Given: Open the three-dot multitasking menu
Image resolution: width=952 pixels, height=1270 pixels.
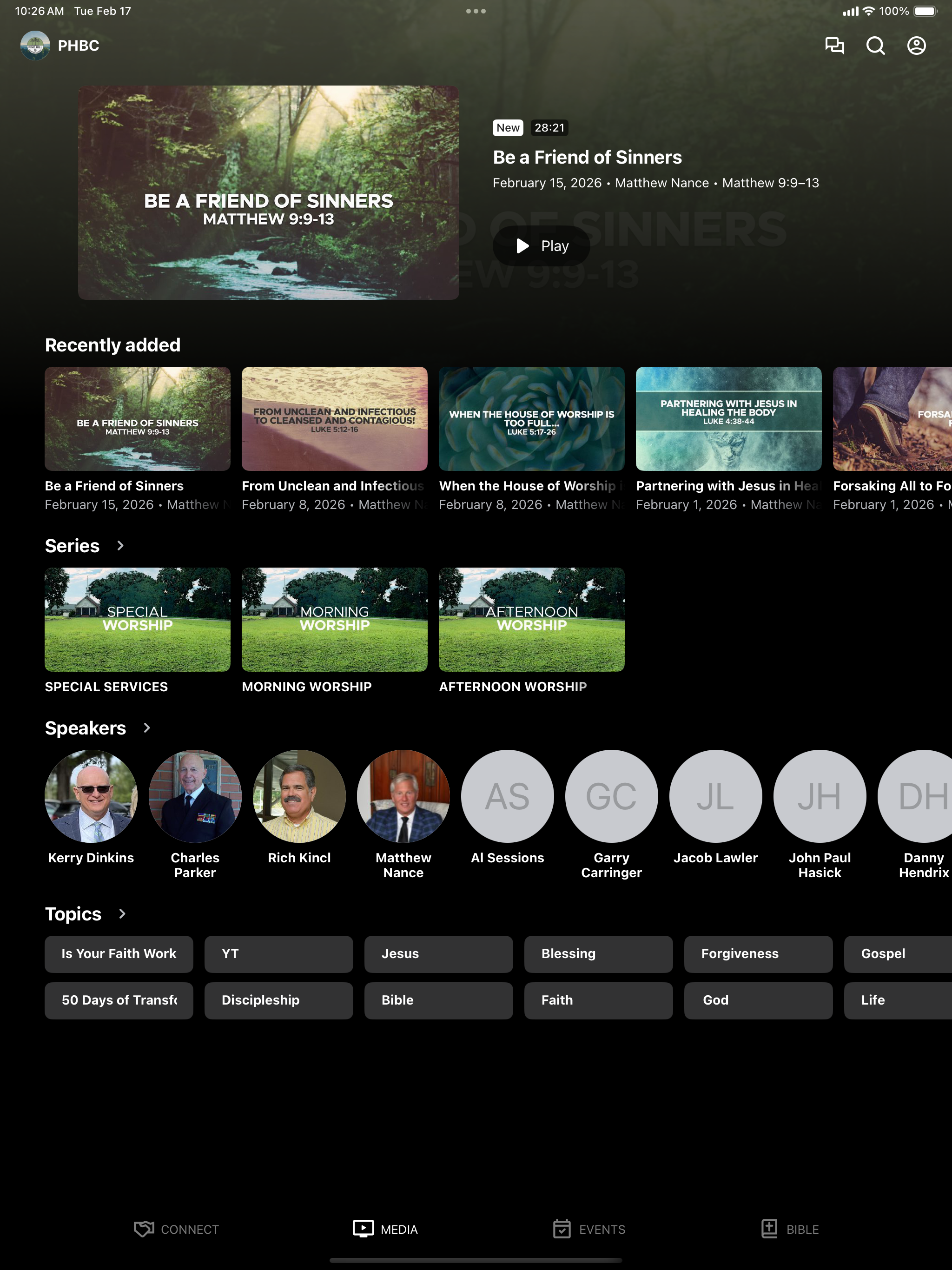Looking at the screenshot, I should coord(476,11).
